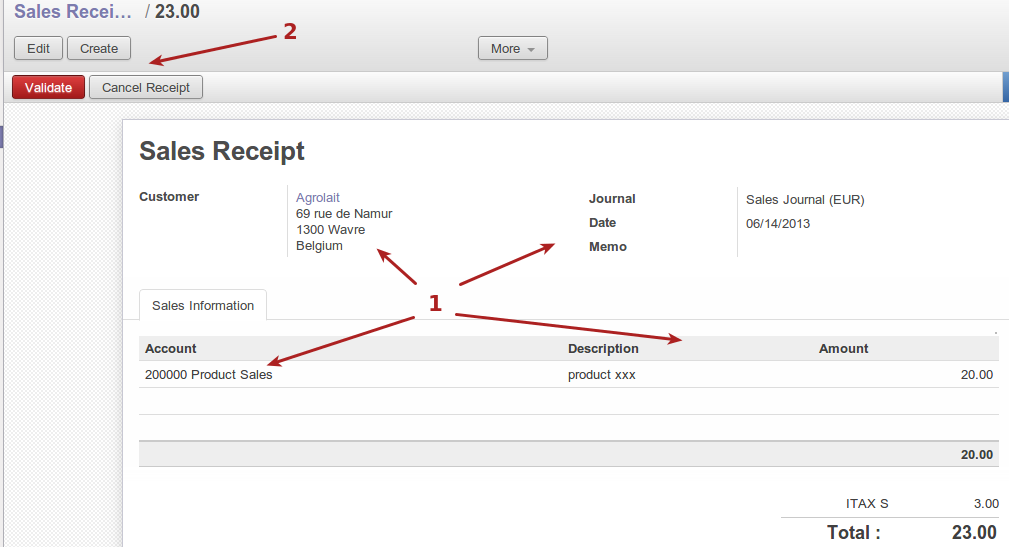Click the ITAX S tax amount 3.00

coord(985,504)
